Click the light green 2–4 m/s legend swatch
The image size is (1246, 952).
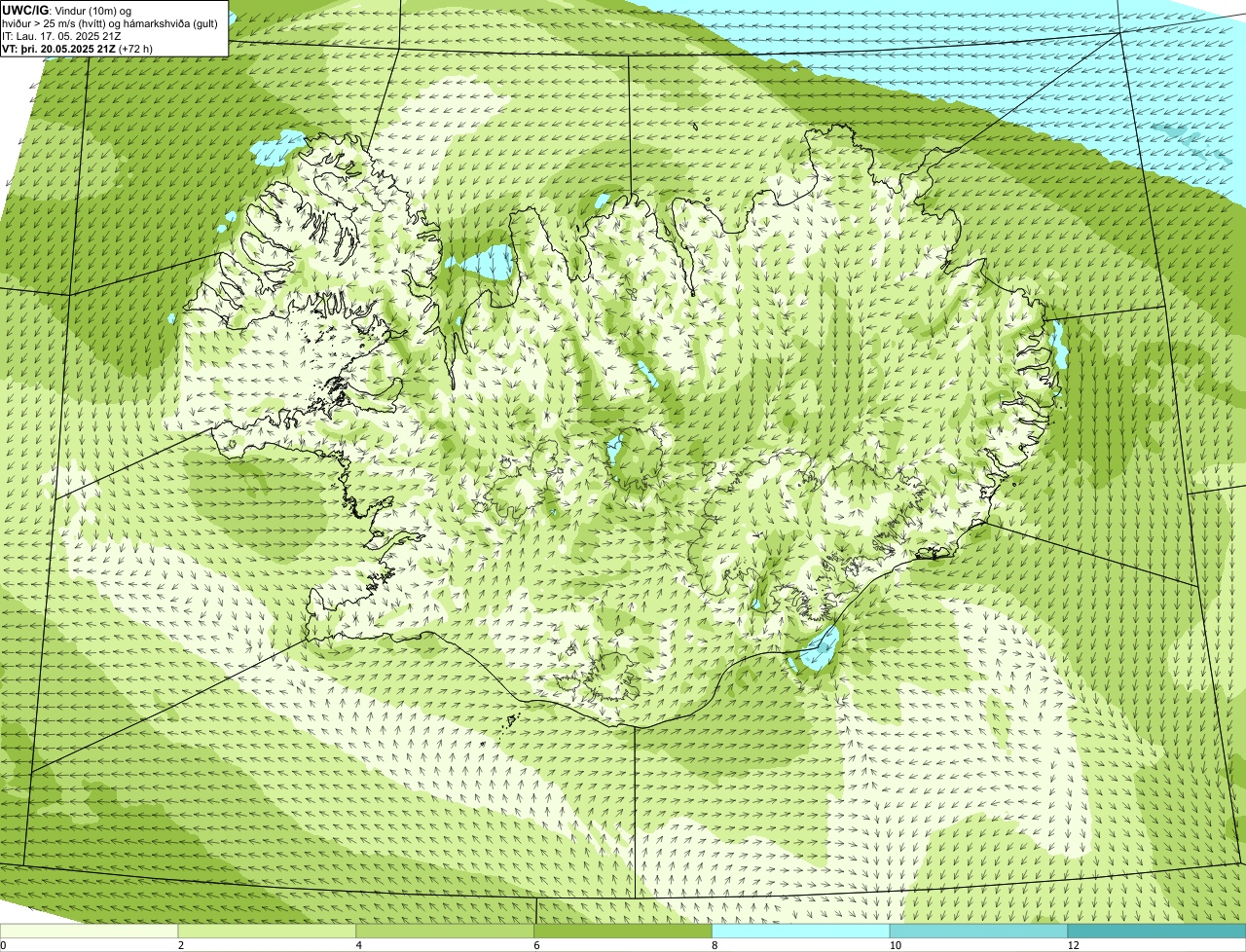[267, 931]
